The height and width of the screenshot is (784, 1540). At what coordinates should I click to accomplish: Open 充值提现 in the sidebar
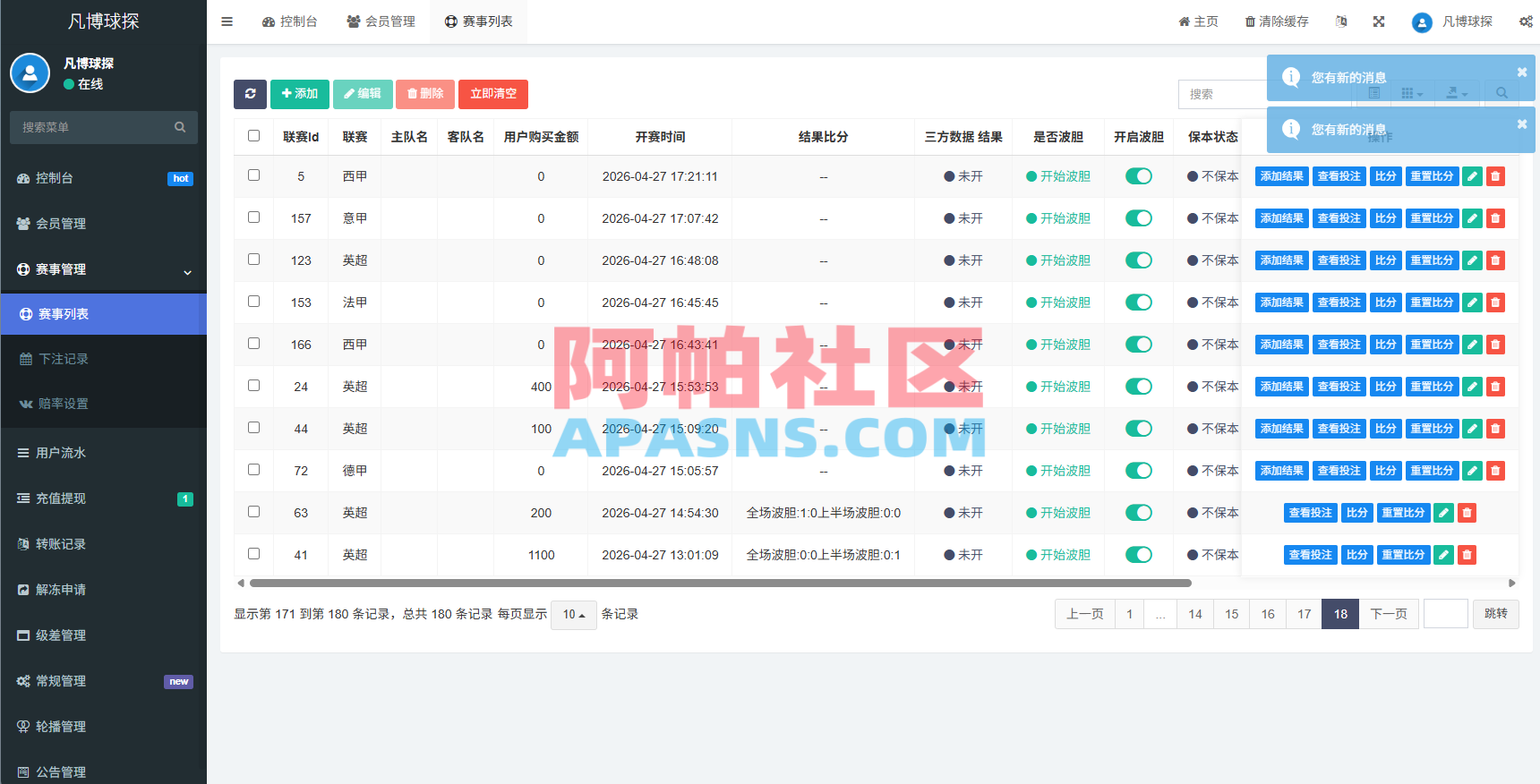coord(104,499)
